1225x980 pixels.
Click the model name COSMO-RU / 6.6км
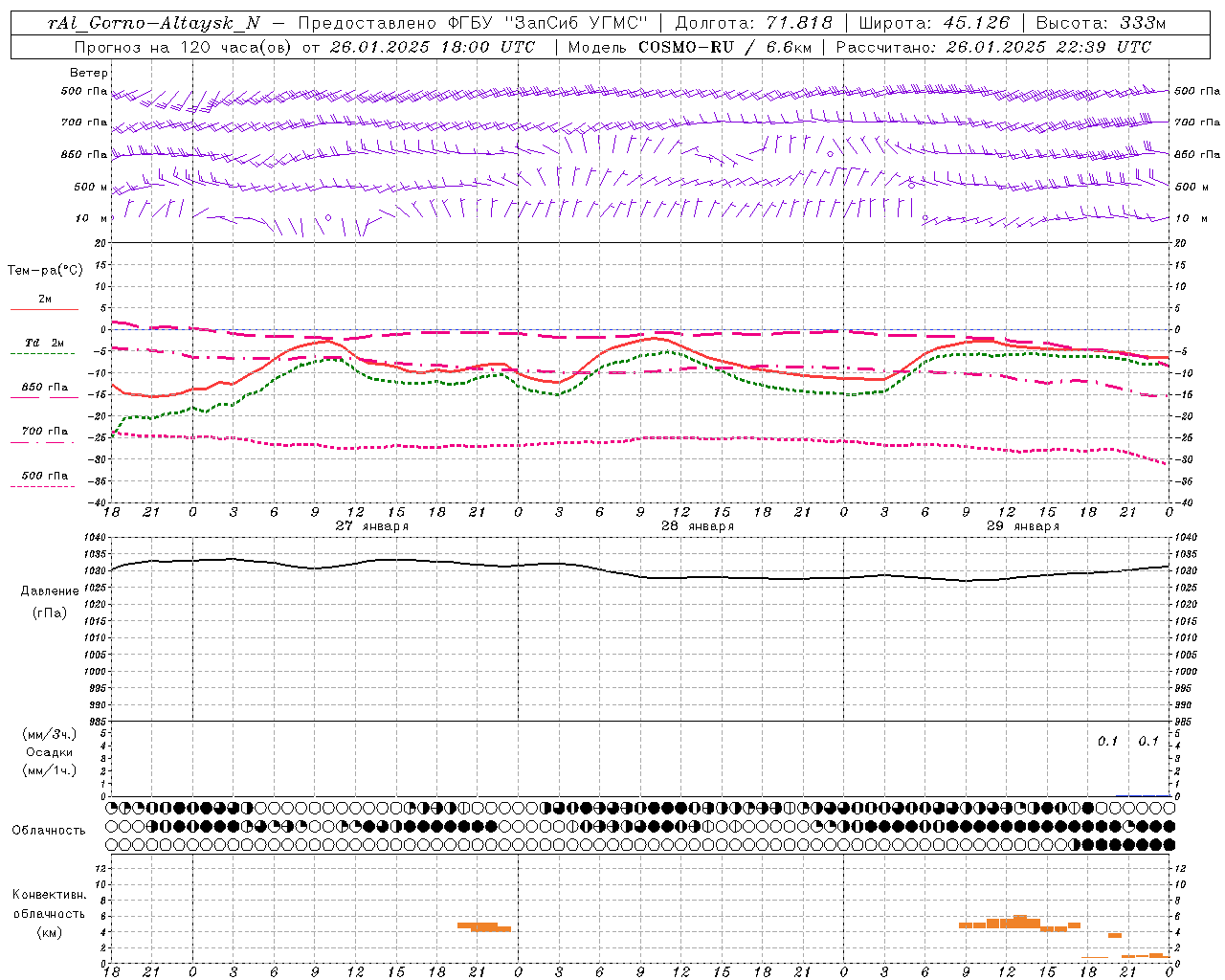pos(724,47)
